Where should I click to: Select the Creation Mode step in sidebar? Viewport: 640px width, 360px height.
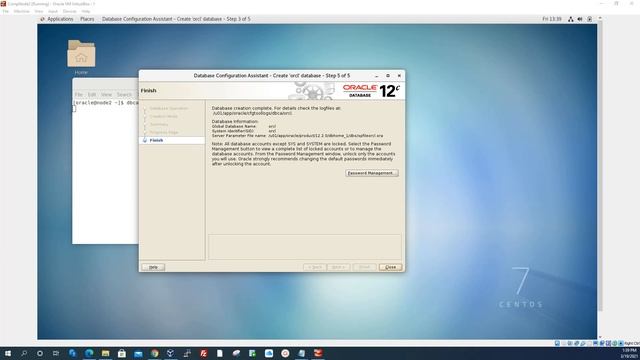point(164,116)
